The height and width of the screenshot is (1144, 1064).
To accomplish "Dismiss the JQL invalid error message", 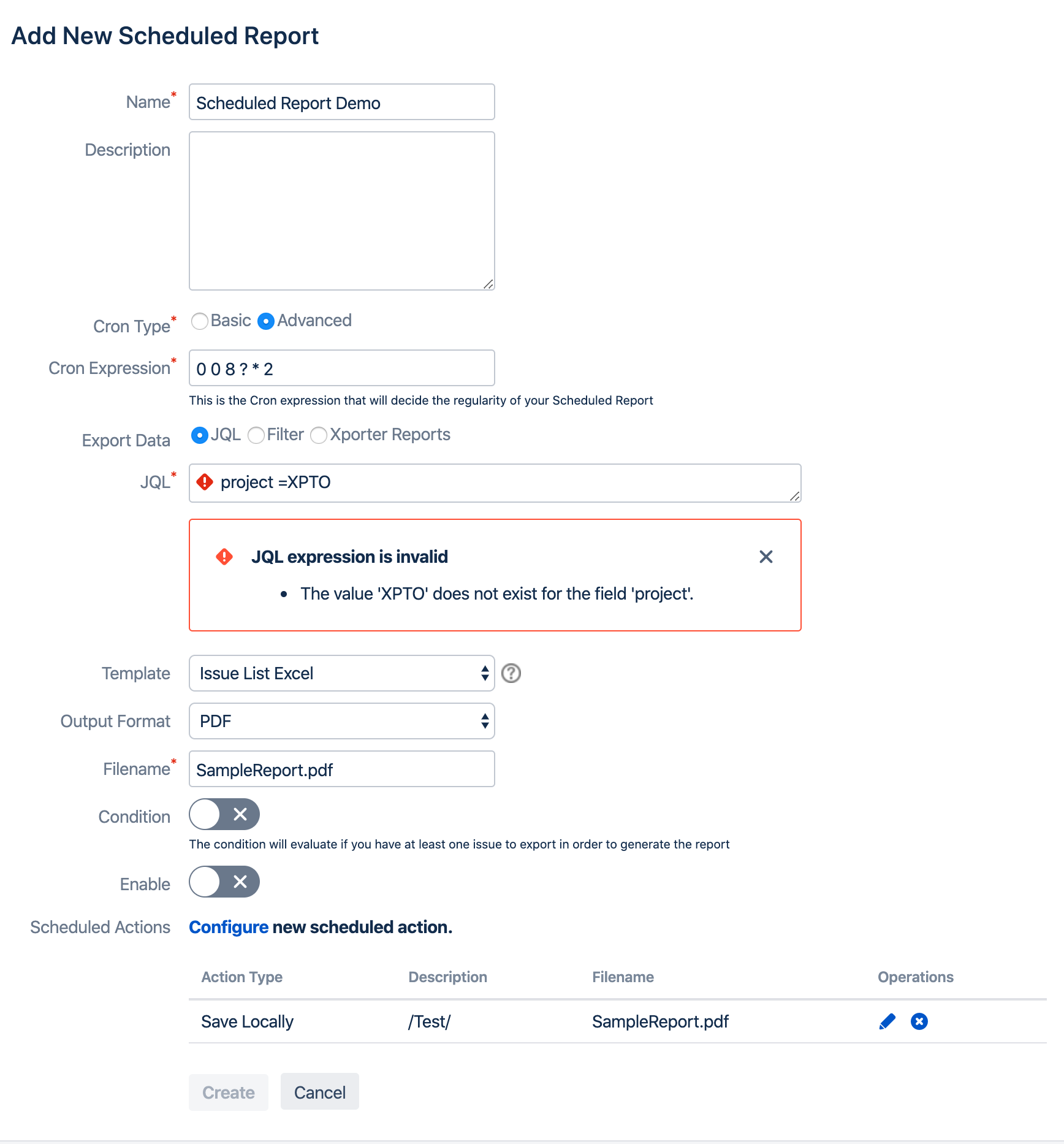I will tap(766, 557).
